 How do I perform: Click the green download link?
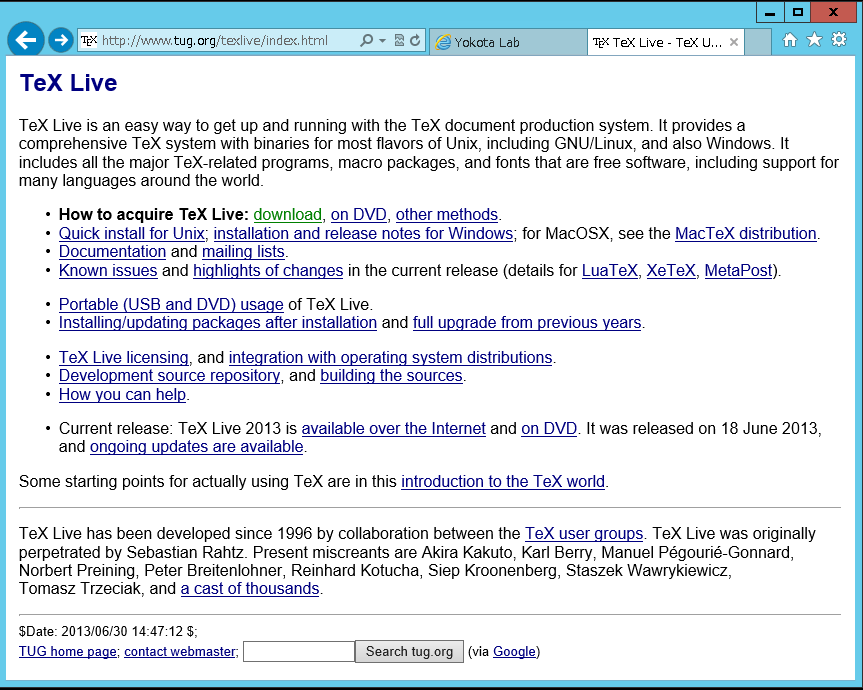(x=287, y=215)
